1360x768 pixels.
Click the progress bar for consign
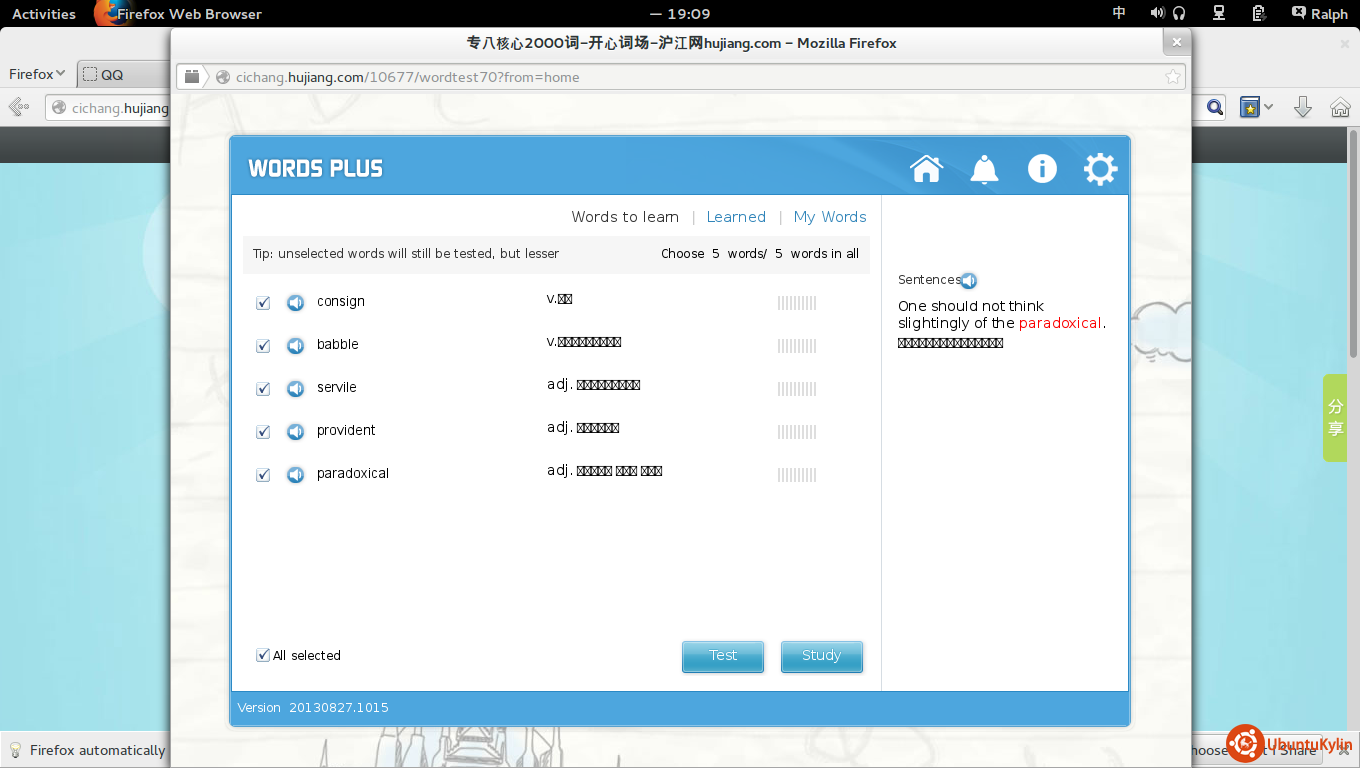pyautogui.click(x=797, y=303)
